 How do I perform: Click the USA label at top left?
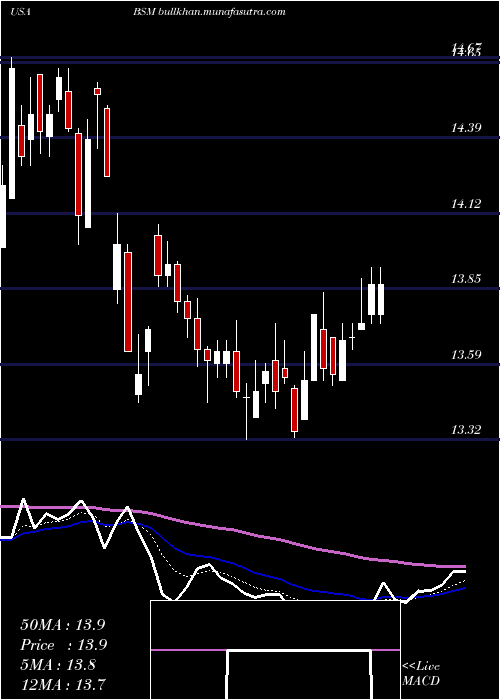pos(20,12)
